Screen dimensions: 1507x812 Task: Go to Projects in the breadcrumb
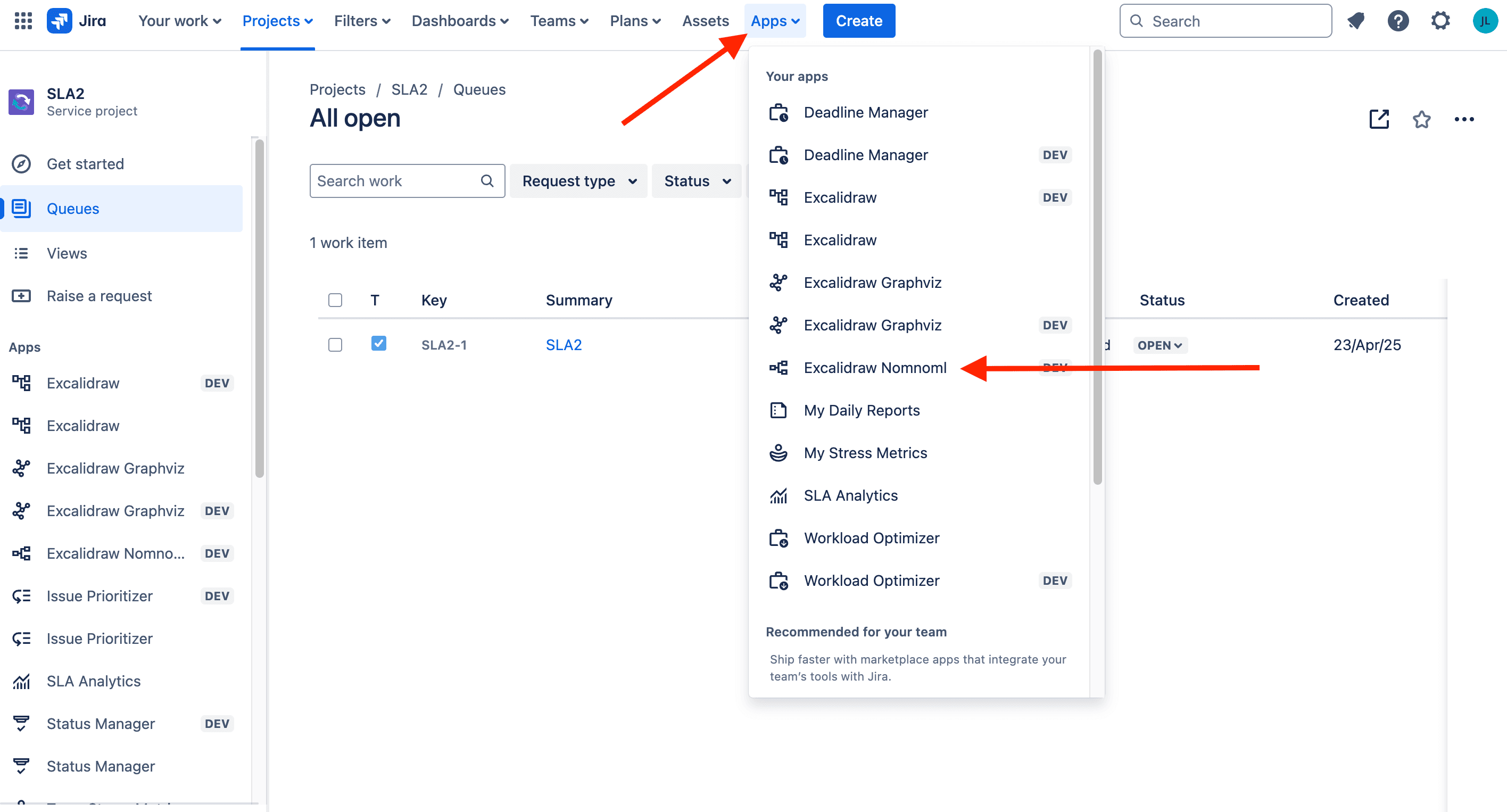(337, 89)
